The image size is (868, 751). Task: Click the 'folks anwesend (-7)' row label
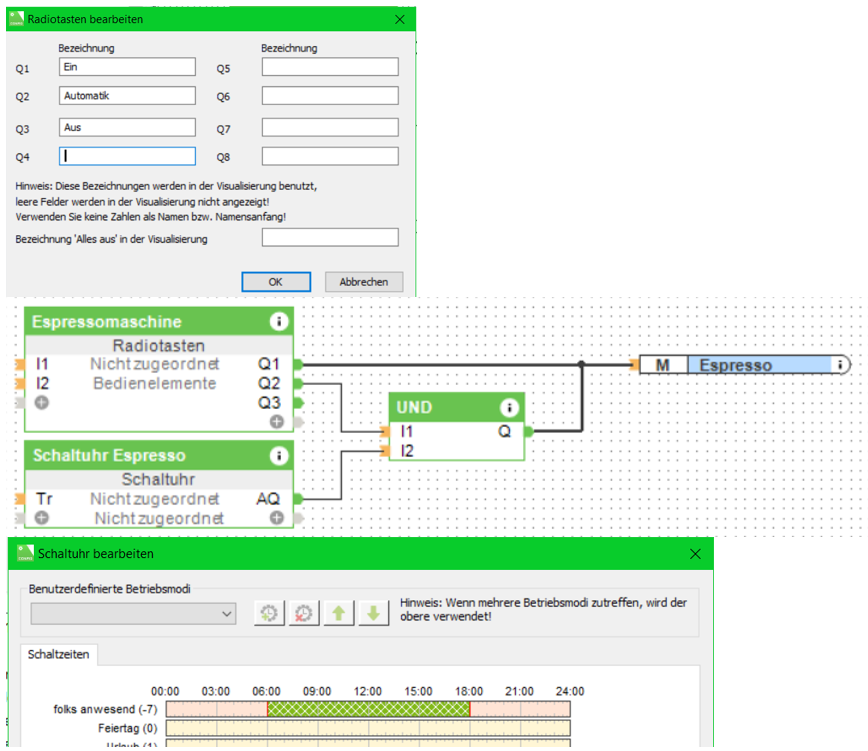(x=105, y=709)
